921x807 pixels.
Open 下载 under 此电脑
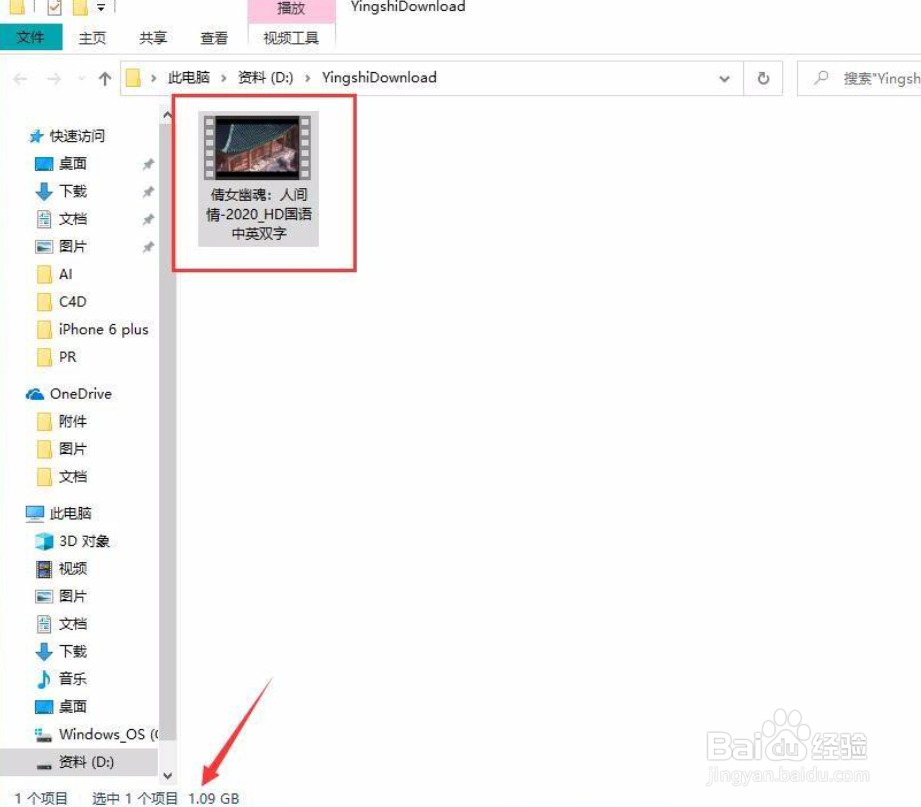tap(72, 651)
